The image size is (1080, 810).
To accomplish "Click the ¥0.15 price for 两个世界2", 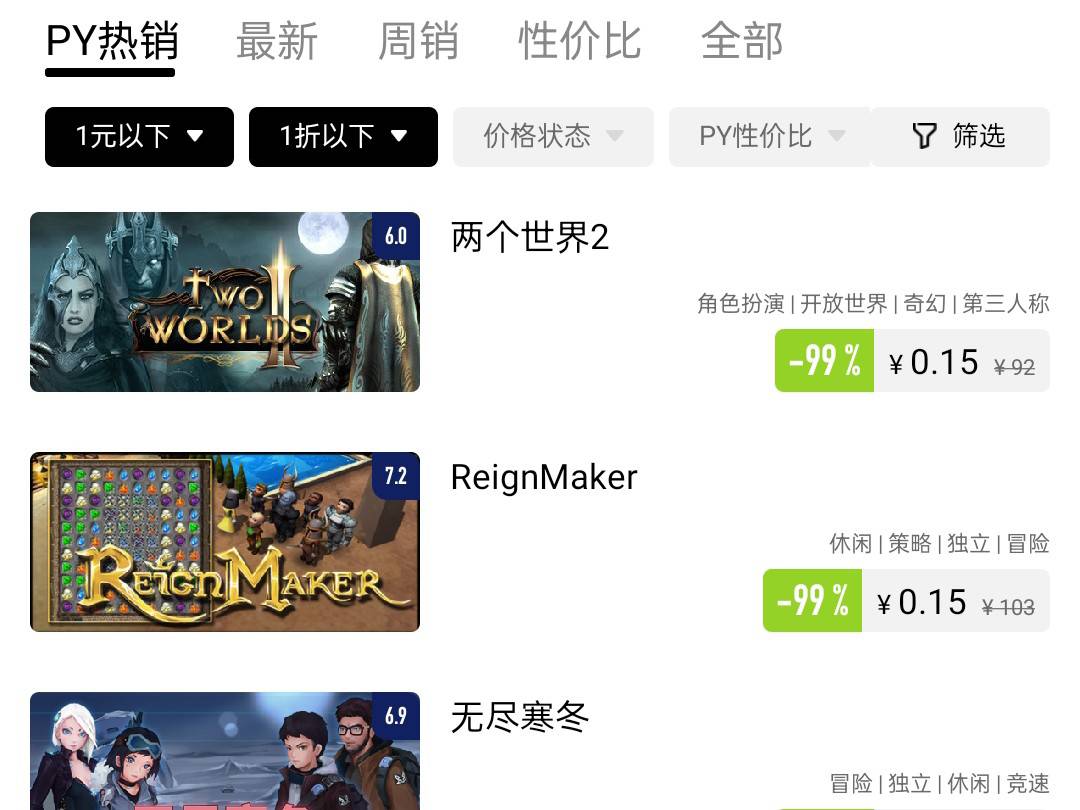I will coord(934,362).
